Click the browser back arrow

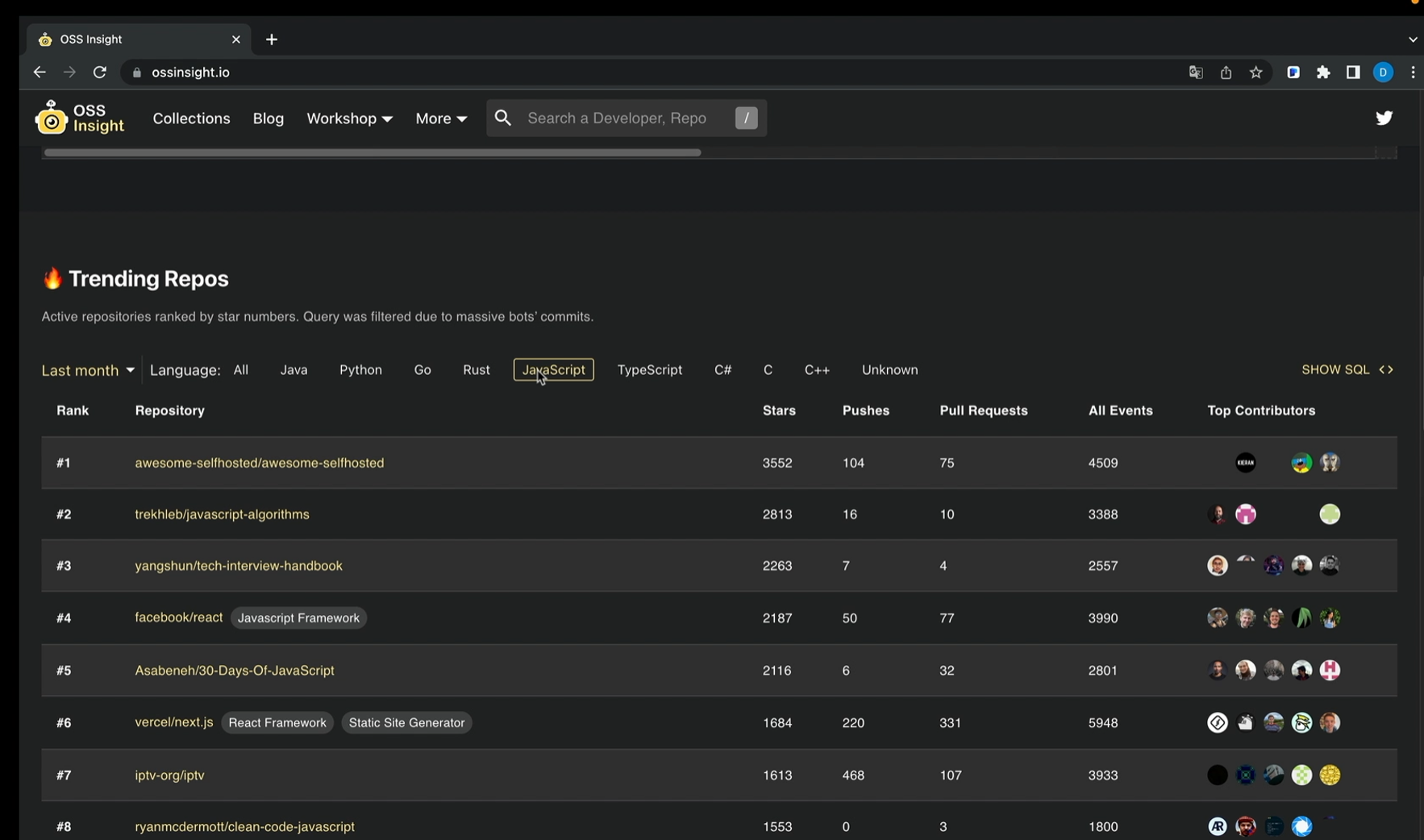40,73
